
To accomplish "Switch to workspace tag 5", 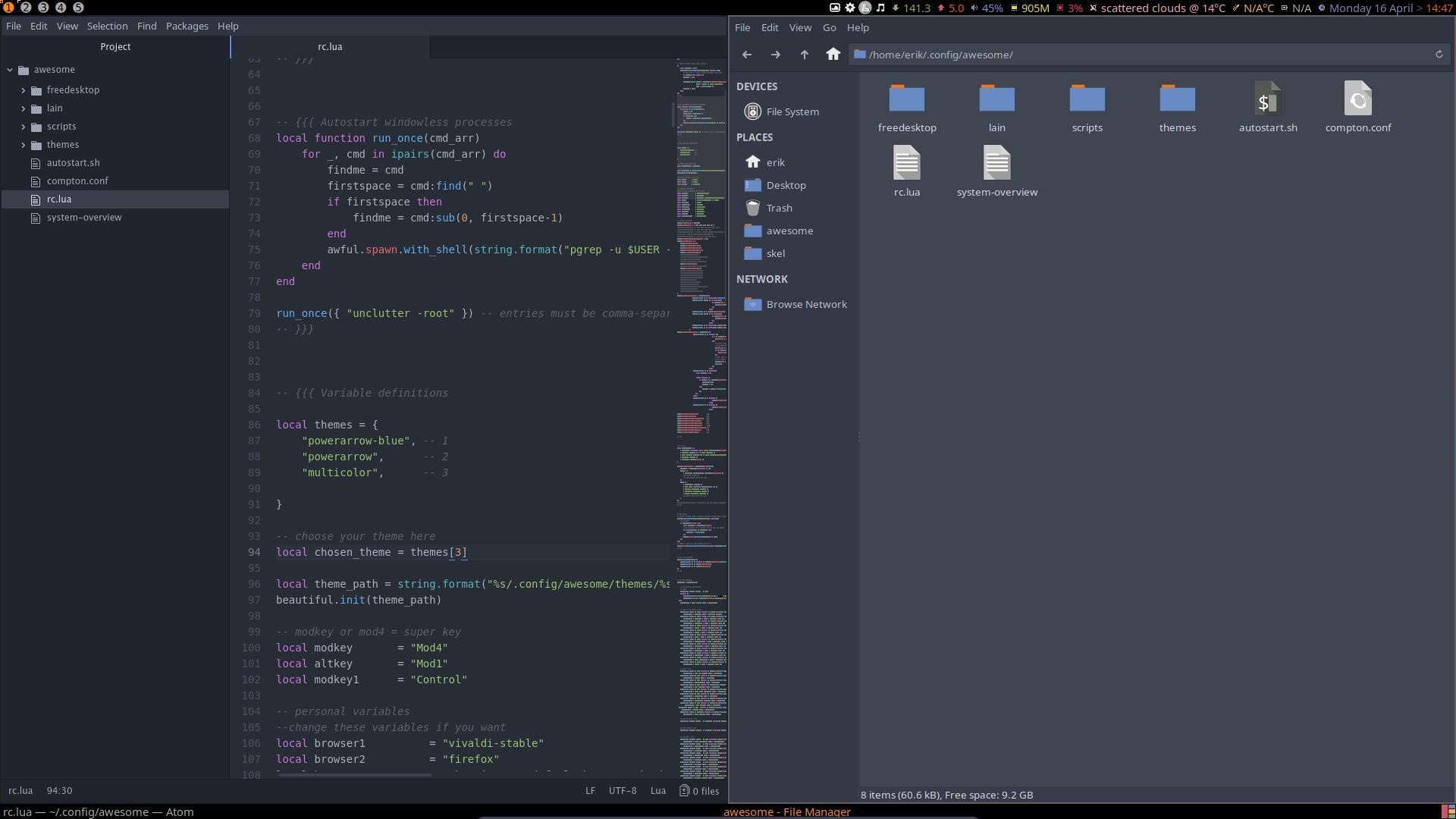I will click(x=78, y=8).
